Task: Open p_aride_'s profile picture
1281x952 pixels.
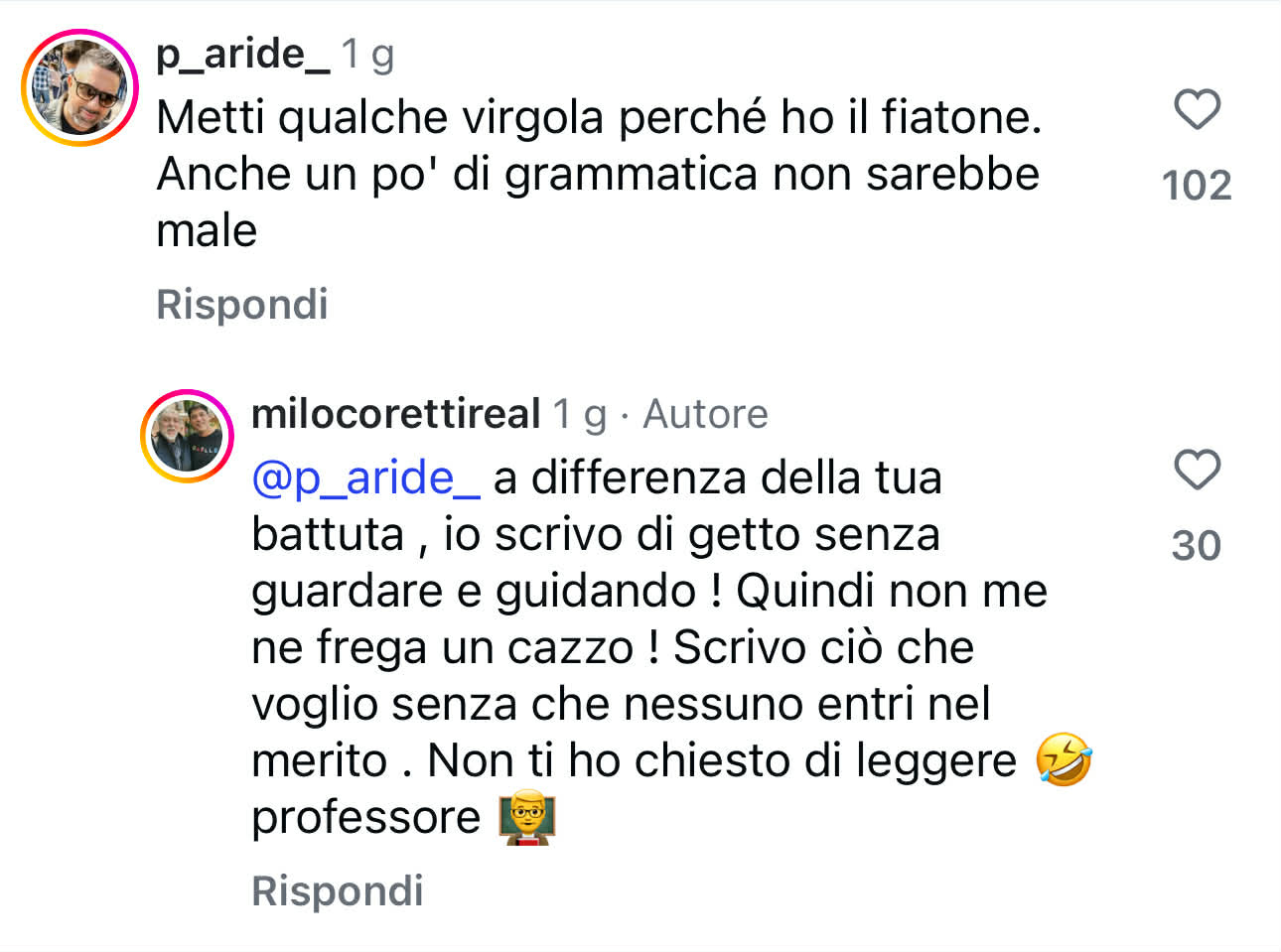Action: point(80,88)
